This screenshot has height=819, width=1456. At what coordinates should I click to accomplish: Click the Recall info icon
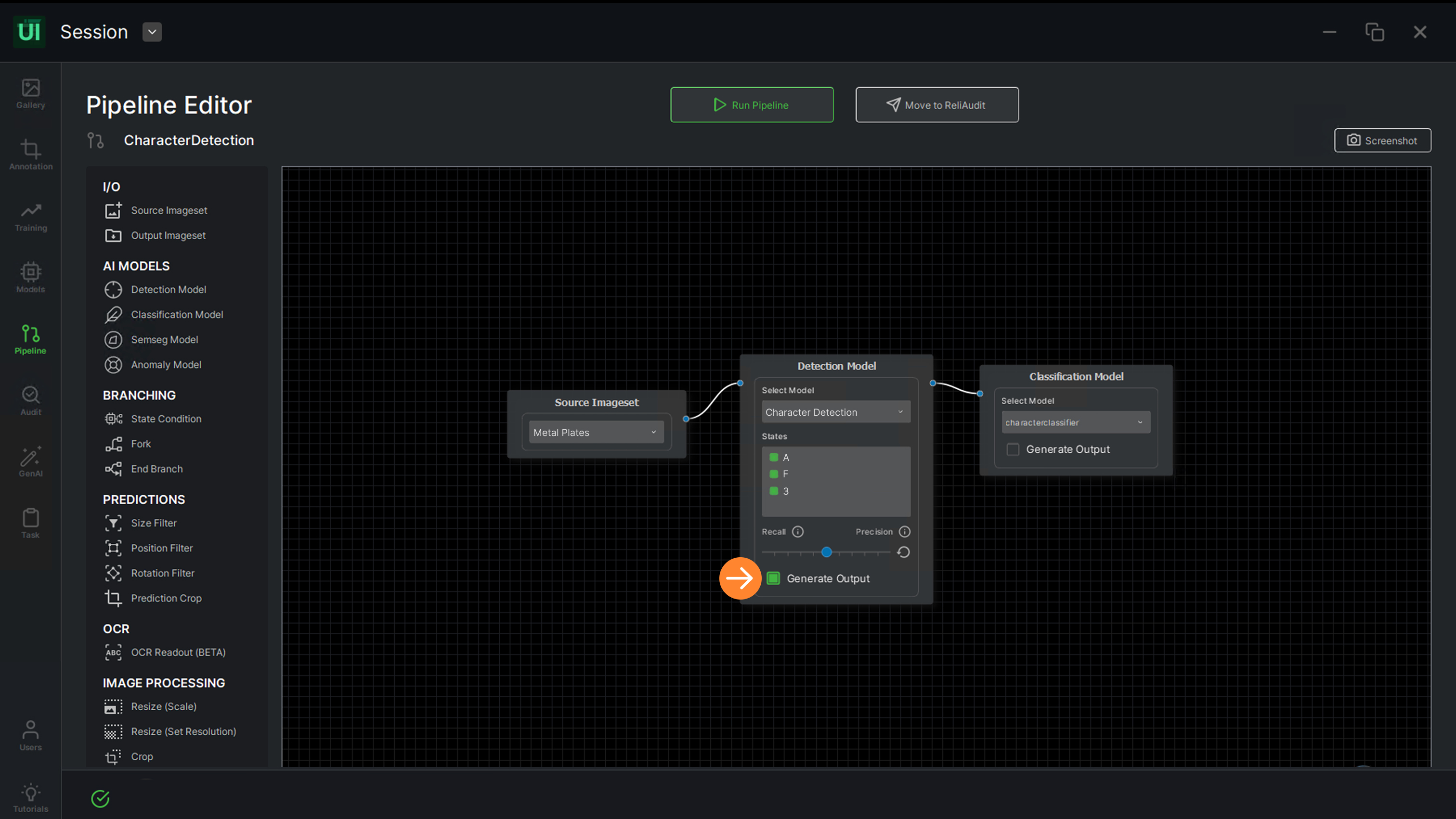797,532
